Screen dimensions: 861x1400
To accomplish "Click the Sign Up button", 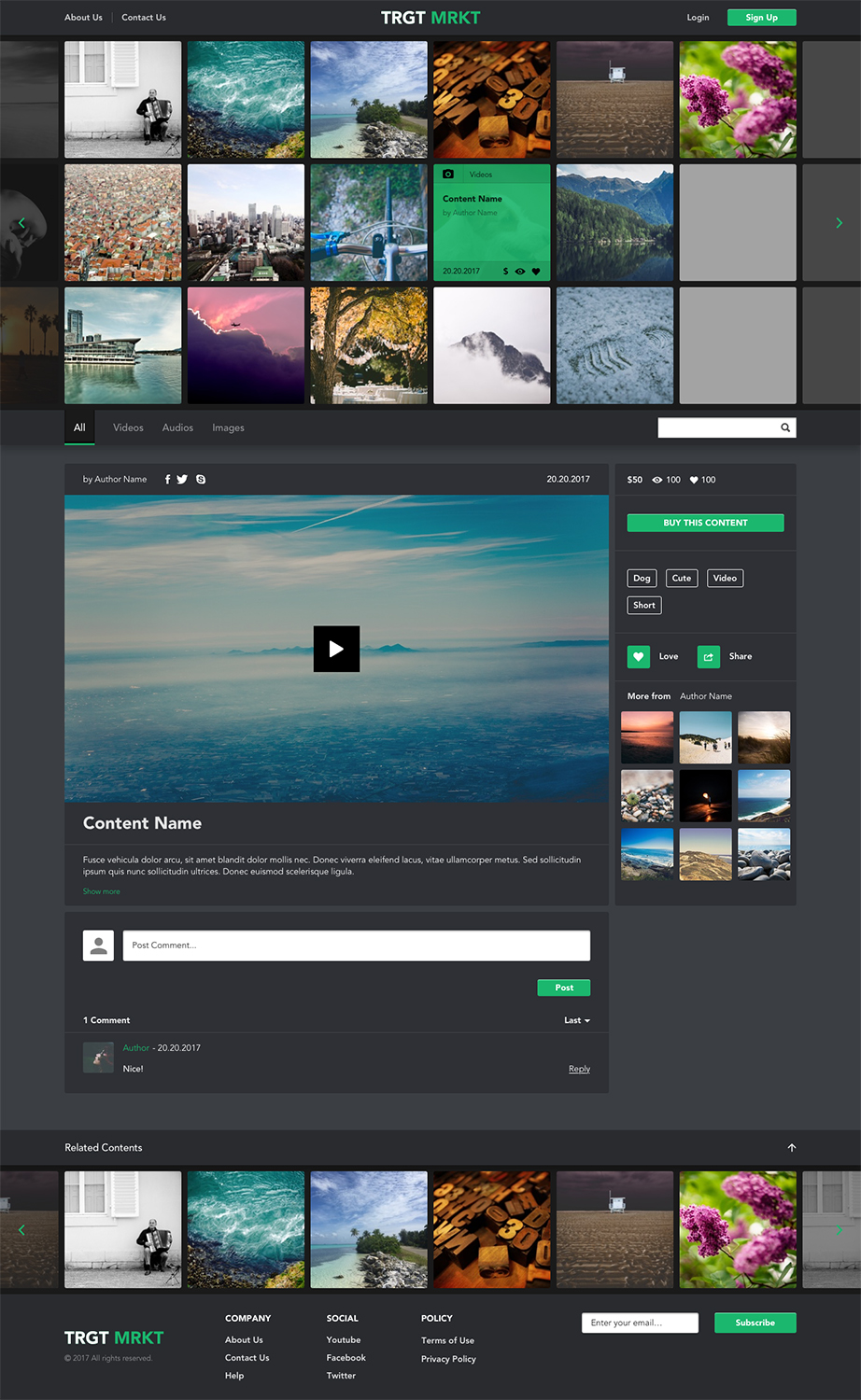I will [x=762, y=17].
